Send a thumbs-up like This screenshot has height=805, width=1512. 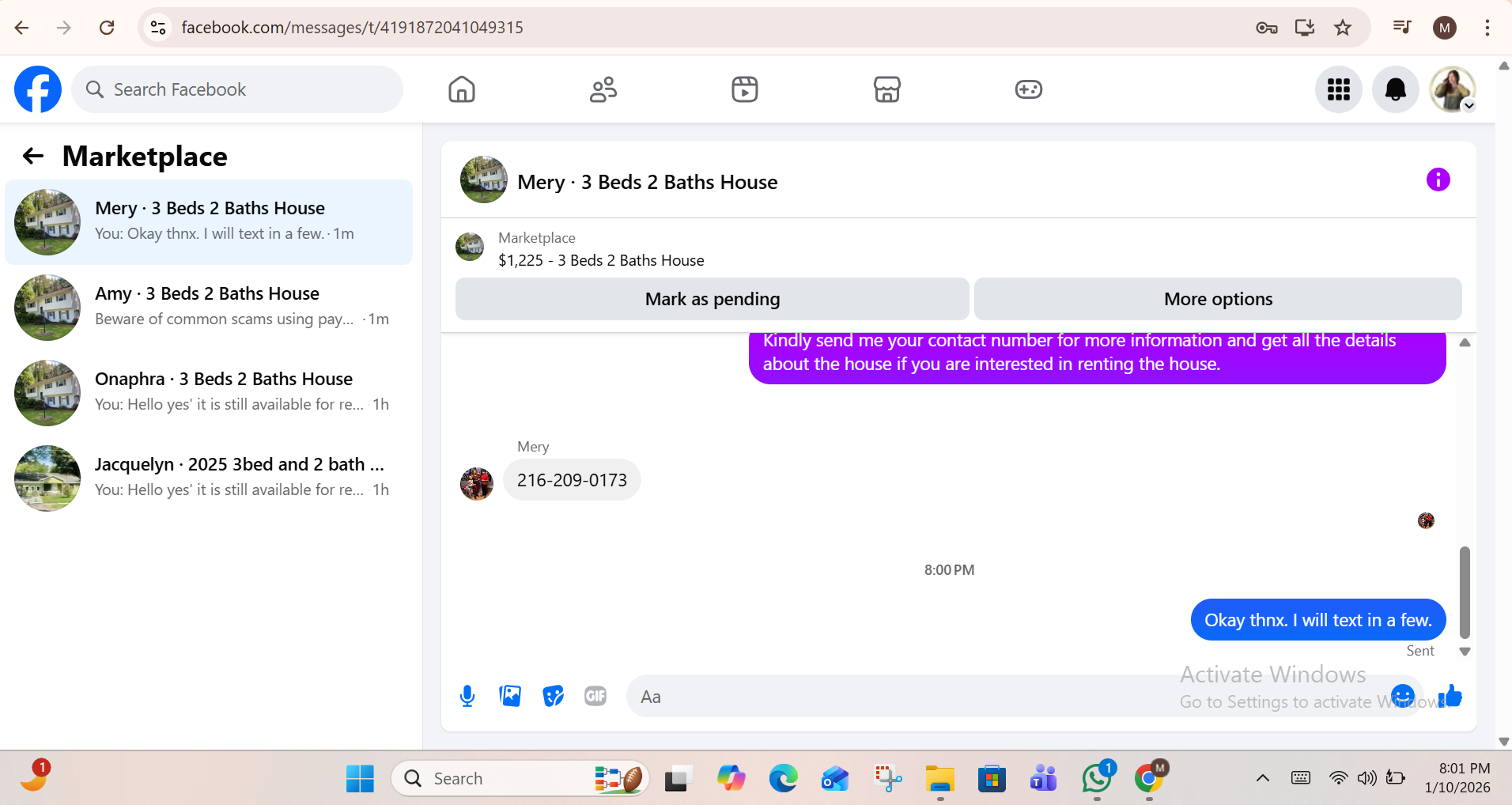[x=1450, y=696]
